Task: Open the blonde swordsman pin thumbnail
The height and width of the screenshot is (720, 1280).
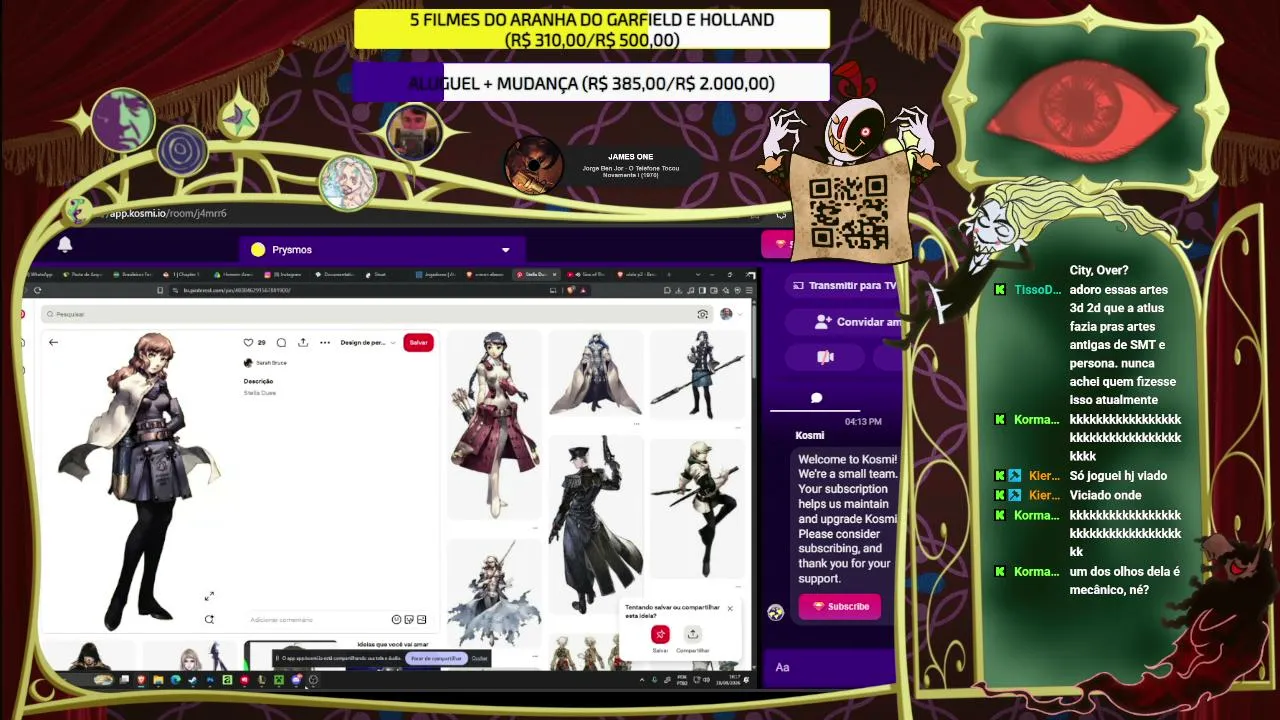Action: [x=697, y=509]
